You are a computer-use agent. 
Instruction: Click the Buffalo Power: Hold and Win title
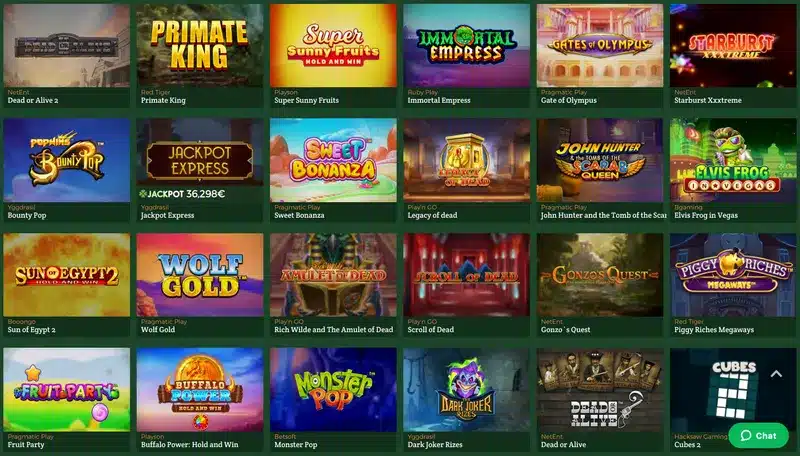tap(189, 445)
